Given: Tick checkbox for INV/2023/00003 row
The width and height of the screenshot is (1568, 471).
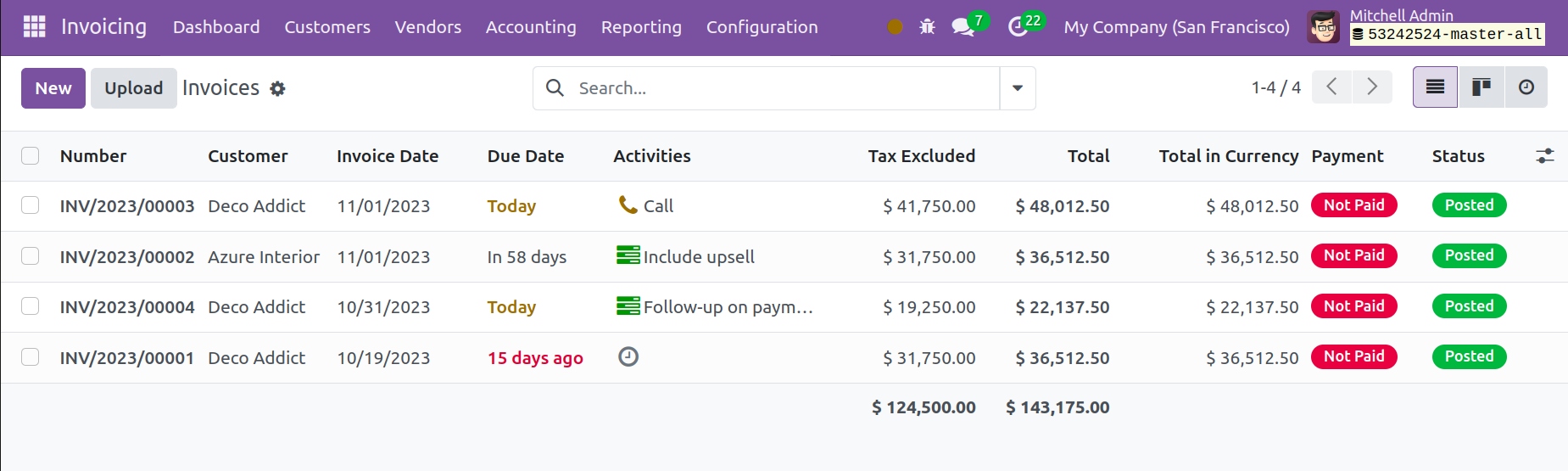Looking at the screenshot, I should [x=31, y=205].
